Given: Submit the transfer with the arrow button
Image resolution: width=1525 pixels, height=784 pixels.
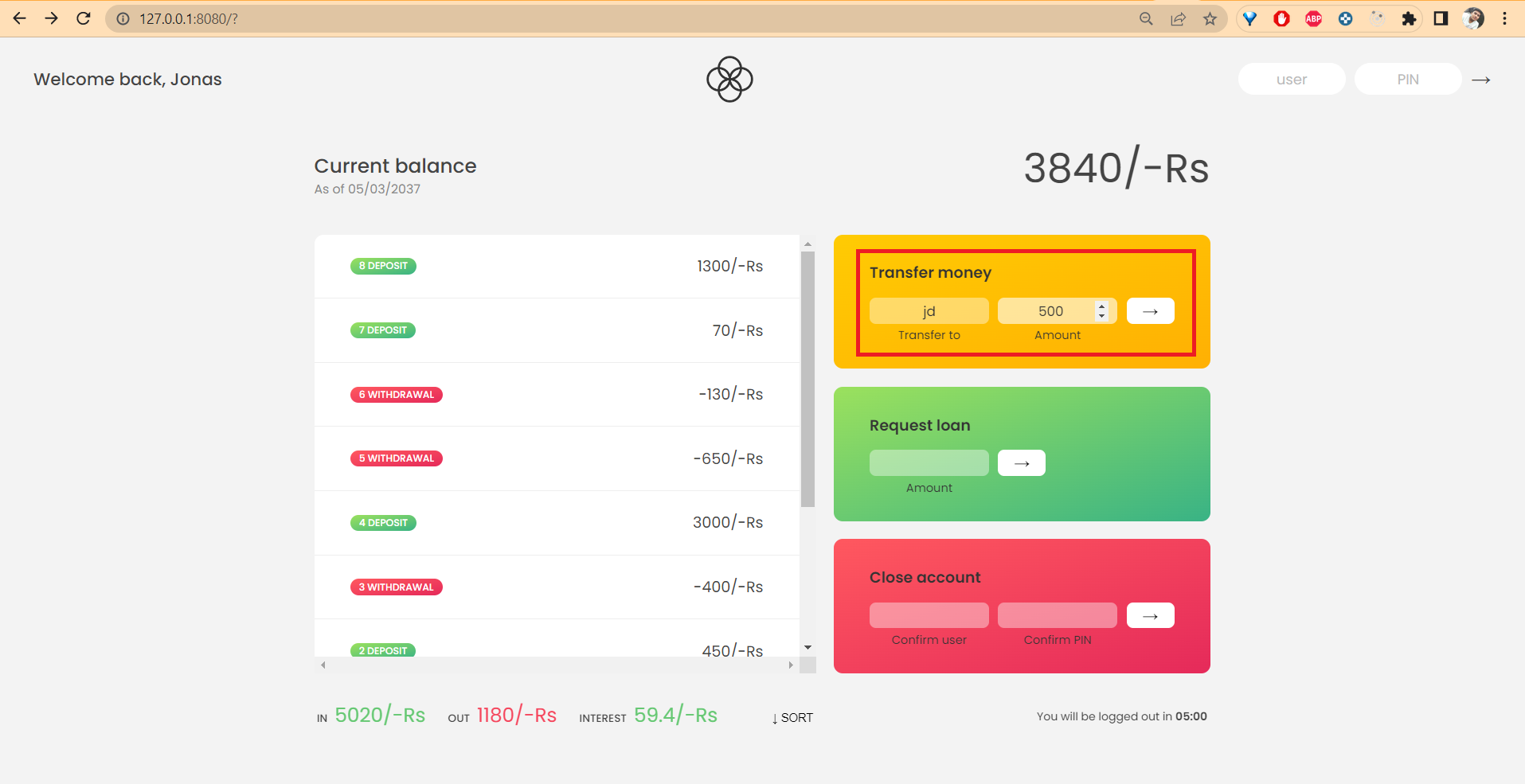Looking at the screenshot, I should 1150,310.
